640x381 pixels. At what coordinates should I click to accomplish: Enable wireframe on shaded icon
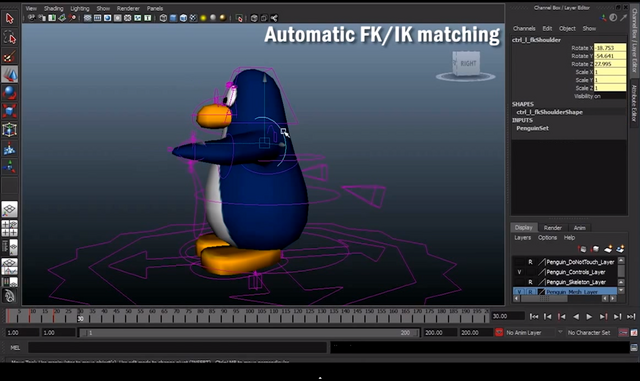pyautogui.click(x=183, y=18)
